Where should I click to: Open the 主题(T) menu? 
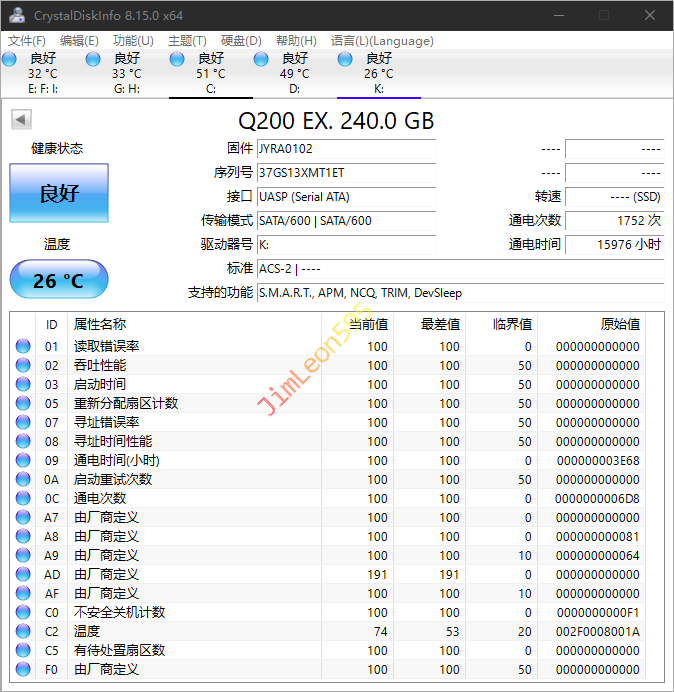pyautogui.click(x=187, y=41)
